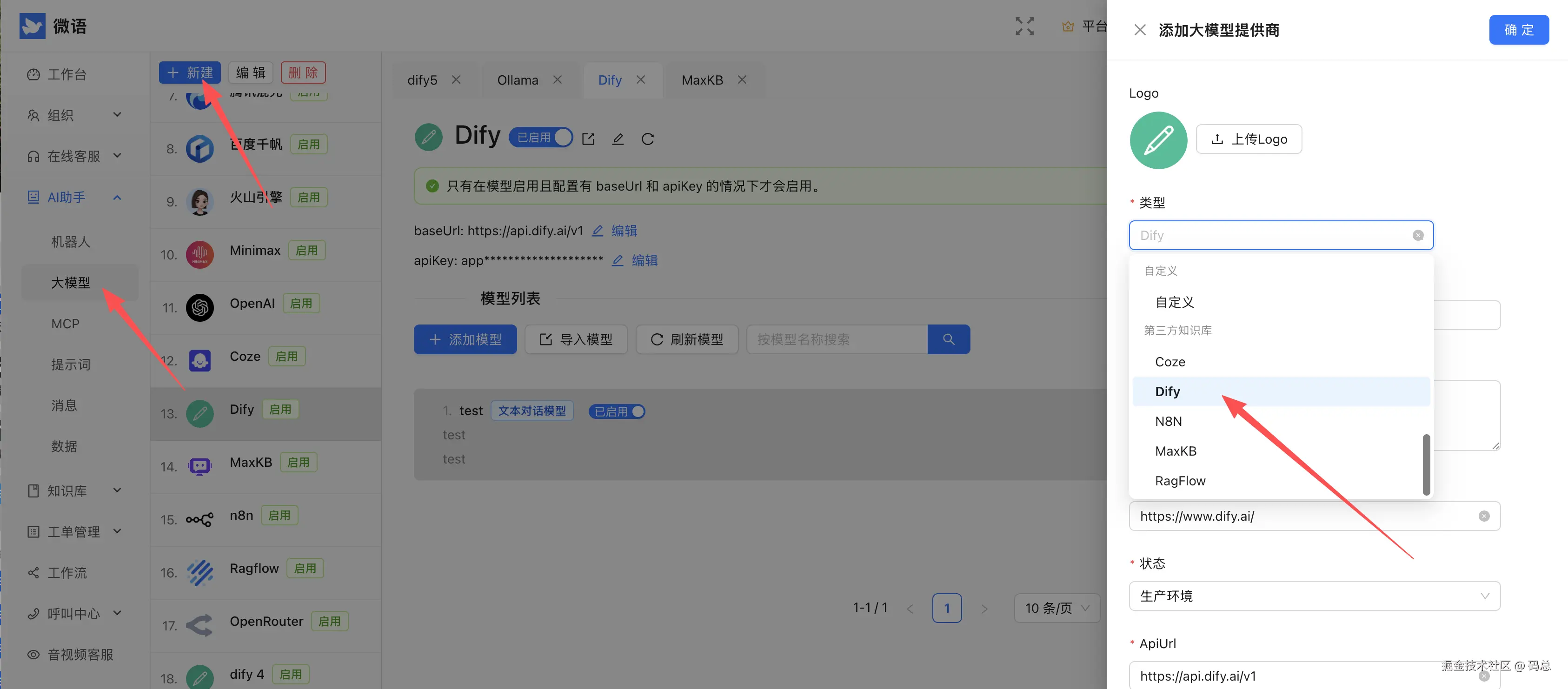Open the 生产环境 status dropdown

point(1314,596)
